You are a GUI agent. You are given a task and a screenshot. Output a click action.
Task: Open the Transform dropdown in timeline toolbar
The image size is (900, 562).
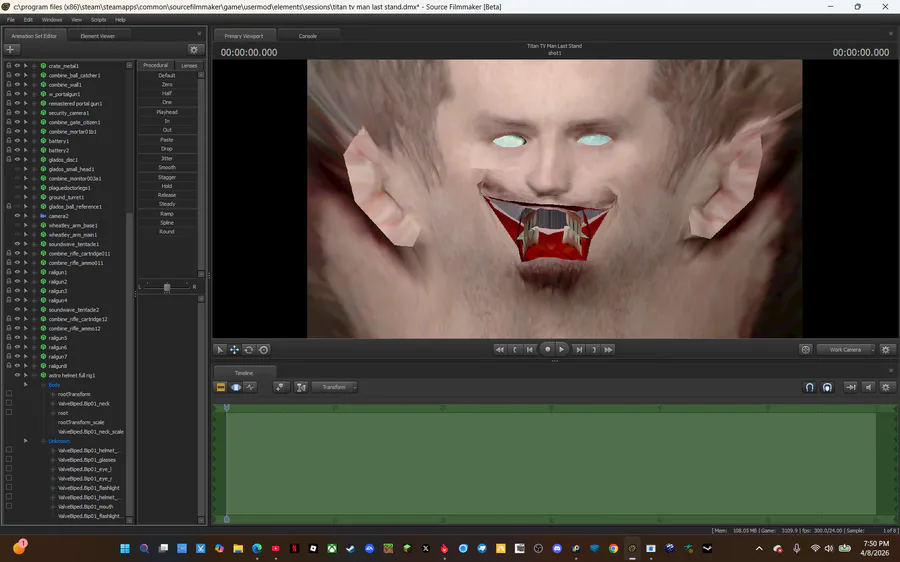tap(335, 387)
